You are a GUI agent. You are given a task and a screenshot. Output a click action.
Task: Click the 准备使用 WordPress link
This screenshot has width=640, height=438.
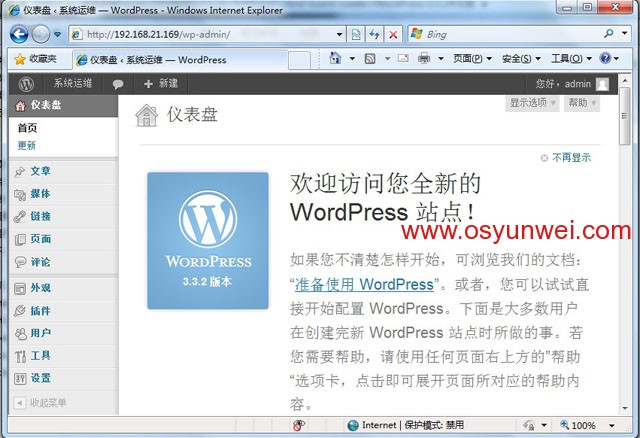coord(364,284)
